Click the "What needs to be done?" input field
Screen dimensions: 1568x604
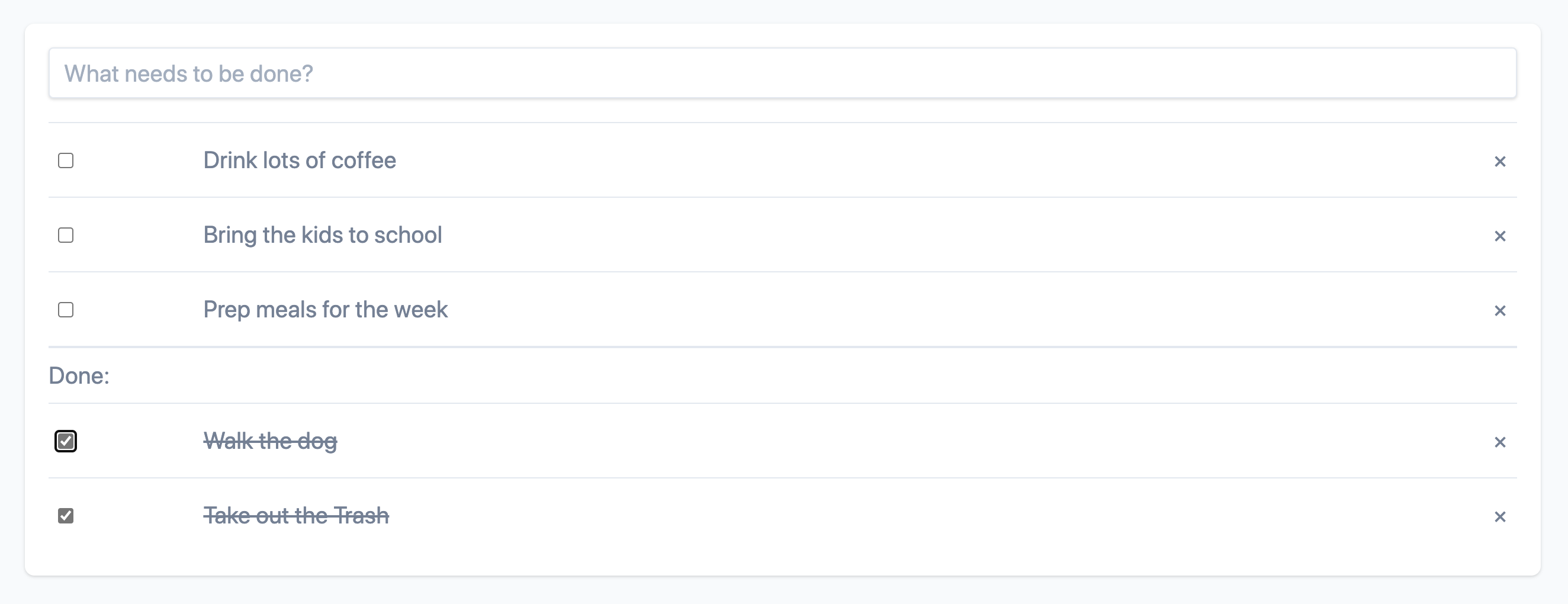(784, 73)
